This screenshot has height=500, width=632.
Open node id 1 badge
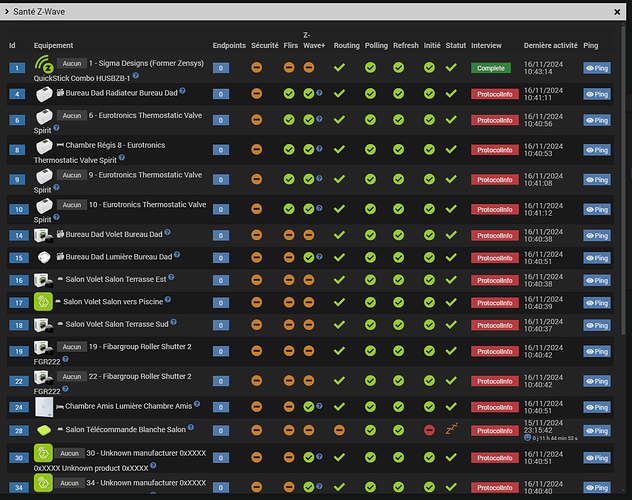click(x=17, y=68)
